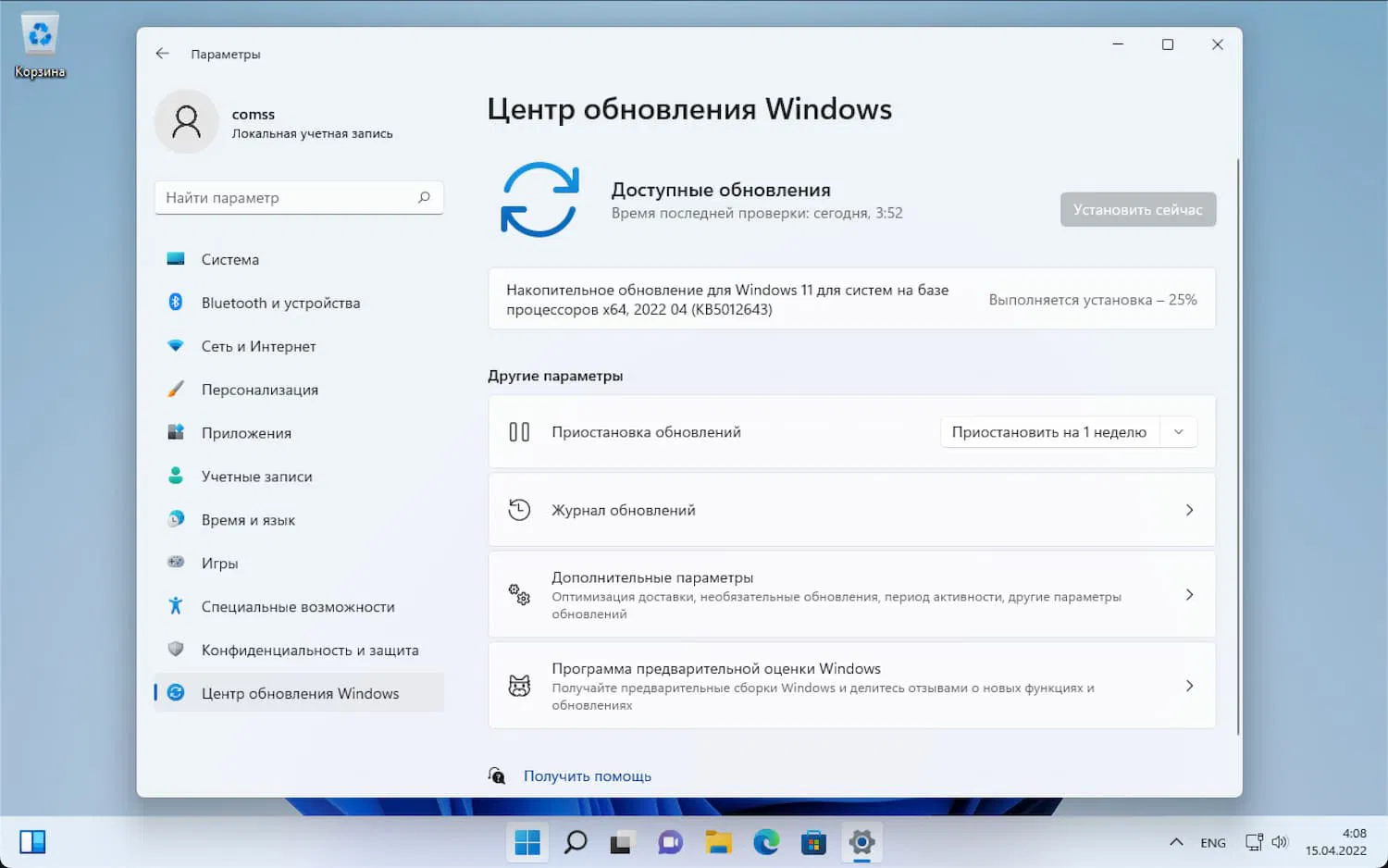Select Центр обновления Windows in sidebar
The height and width of the screenshot is (868, 1388).
(298, 692)
